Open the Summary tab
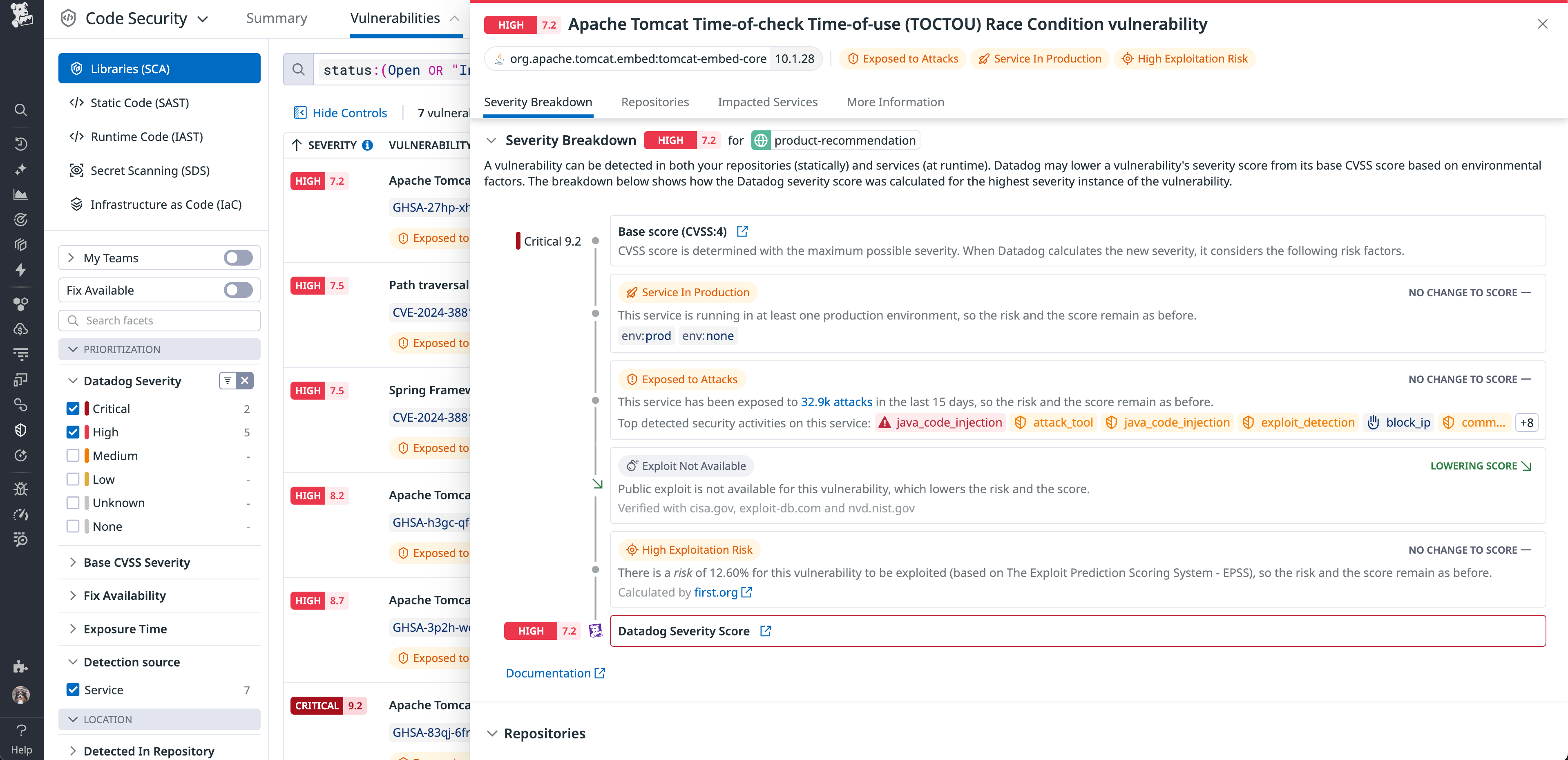The width and height of the screenshot is (1568, 760). point(277,18)
